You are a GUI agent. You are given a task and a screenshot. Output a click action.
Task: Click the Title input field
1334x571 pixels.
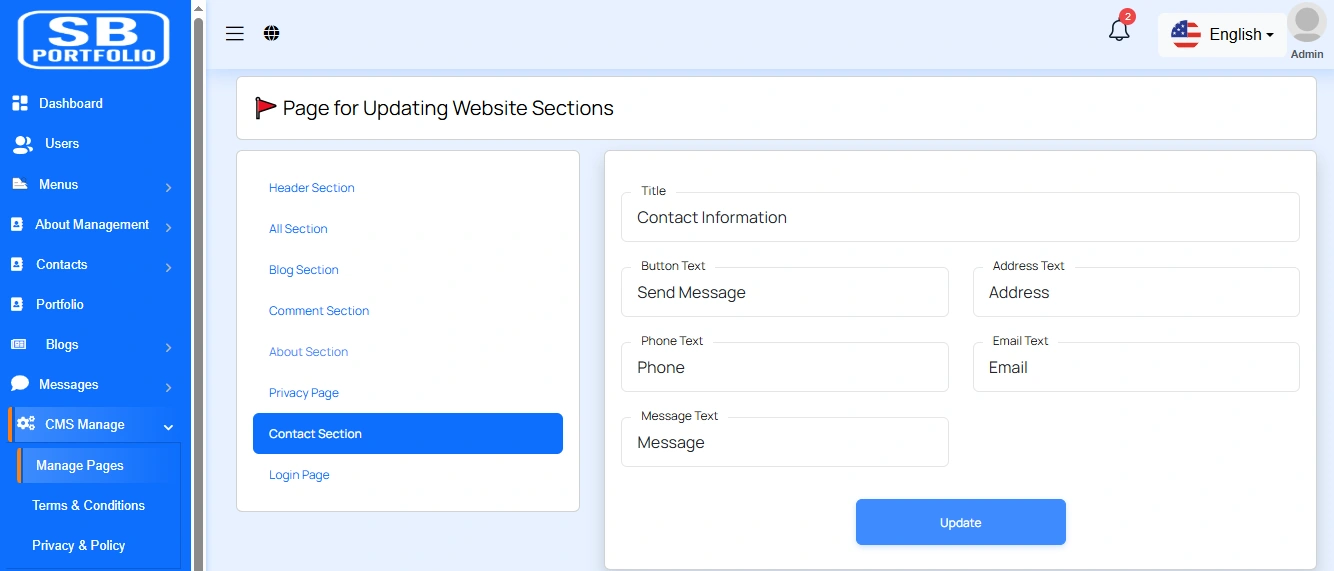pos(960,218)
